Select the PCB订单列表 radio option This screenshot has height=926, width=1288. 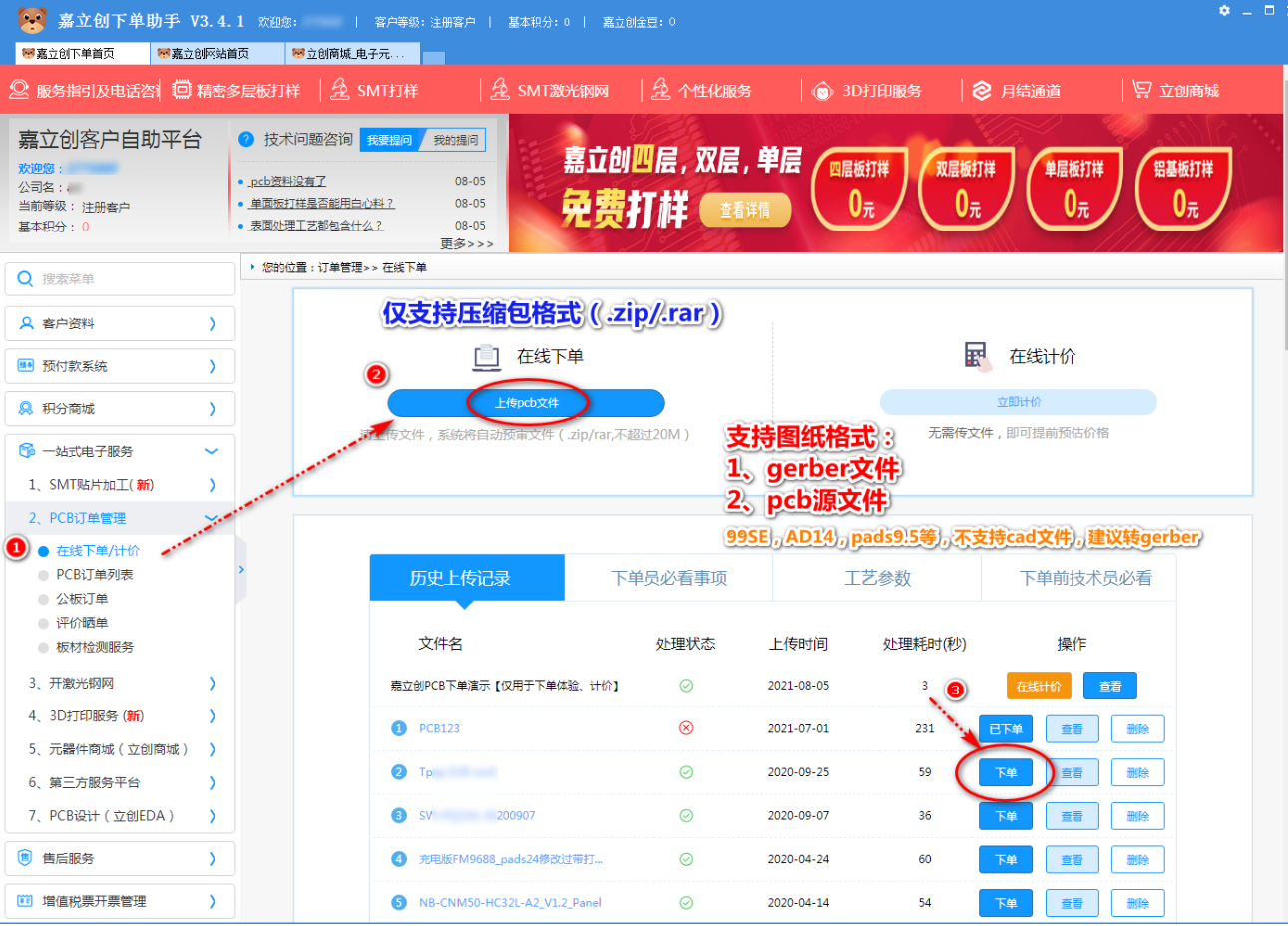44,575
